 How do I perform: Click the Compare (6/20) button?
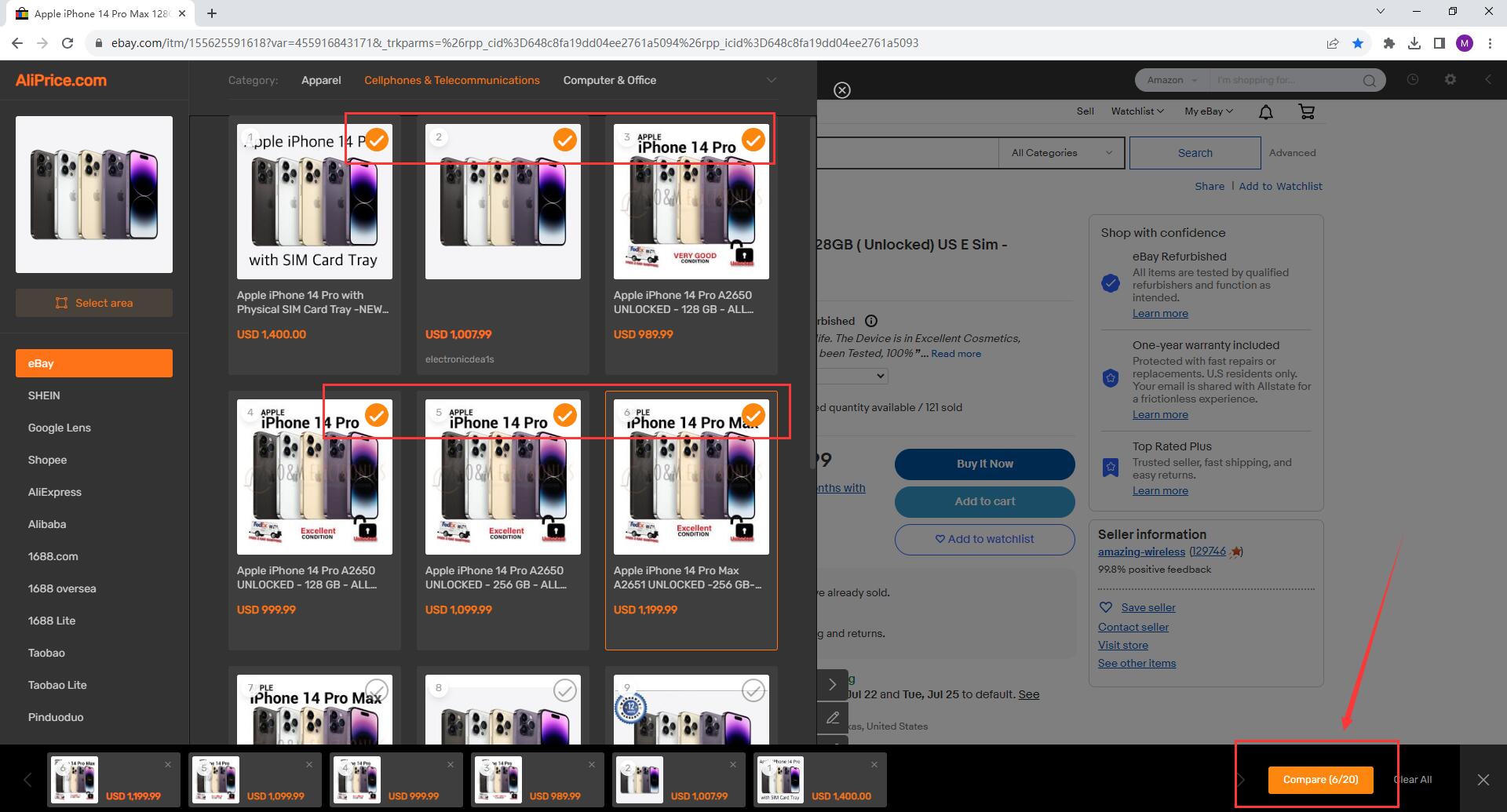point(1321,780)
